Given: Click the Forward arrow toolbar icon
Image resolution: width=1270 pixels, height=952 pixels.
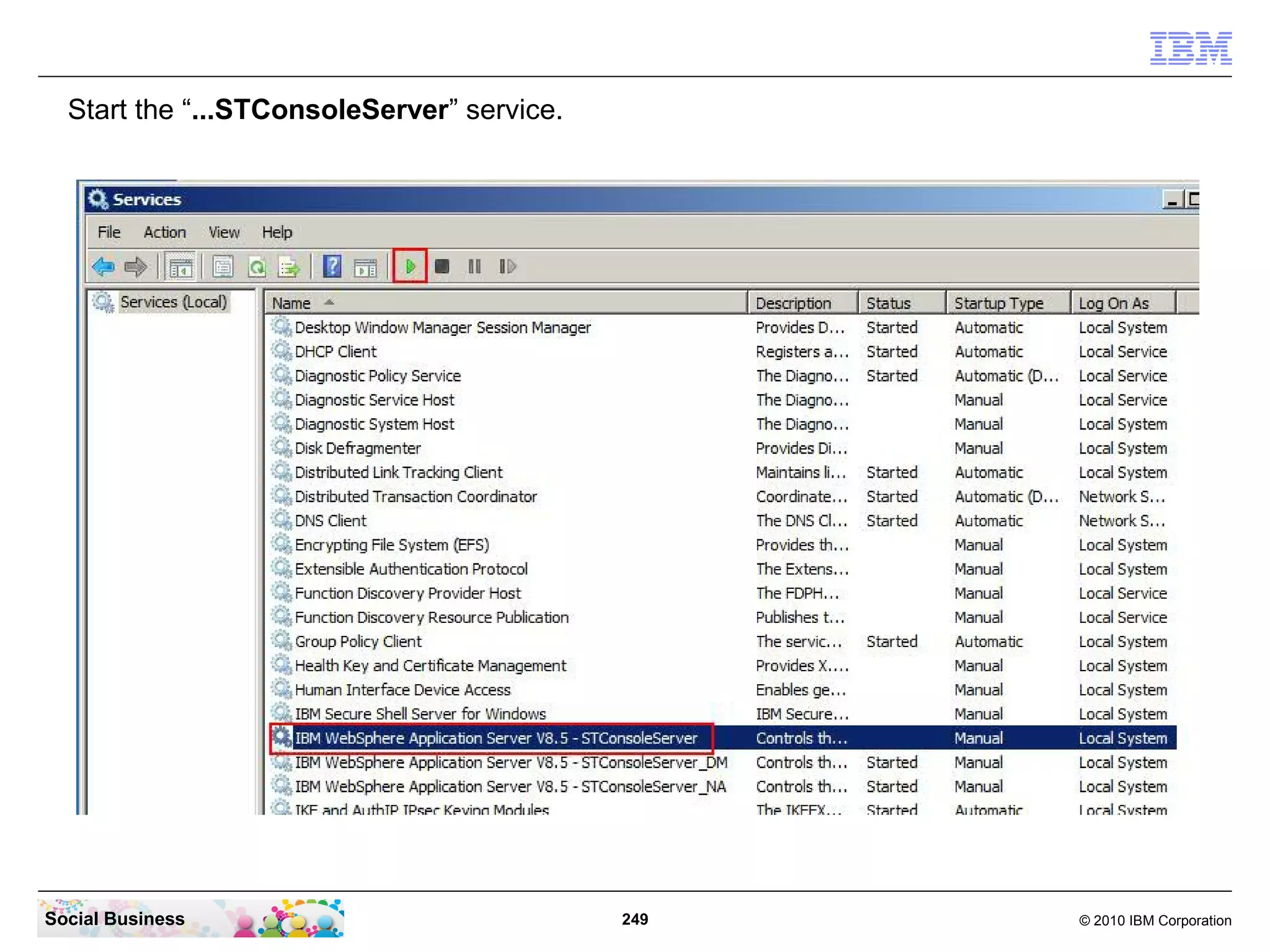Looking at the screenshot, I should point(136,267).
